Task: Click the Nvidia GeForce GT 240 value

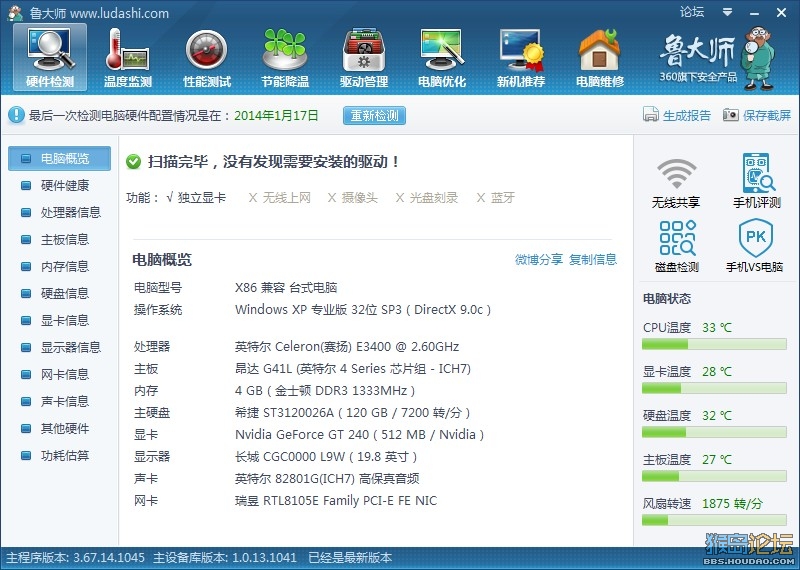Action: 359,435
